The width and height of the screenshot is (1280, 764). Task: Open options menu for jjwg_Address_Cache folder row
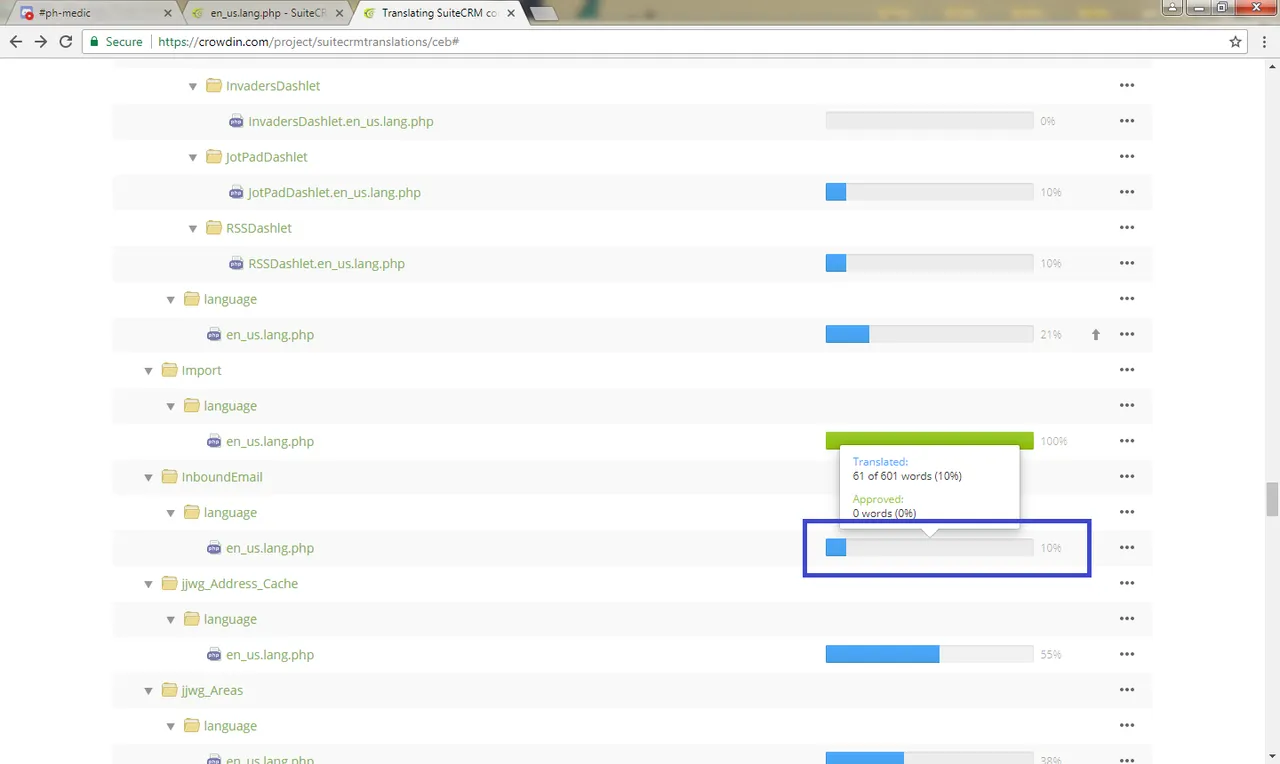pos(1127,584)
